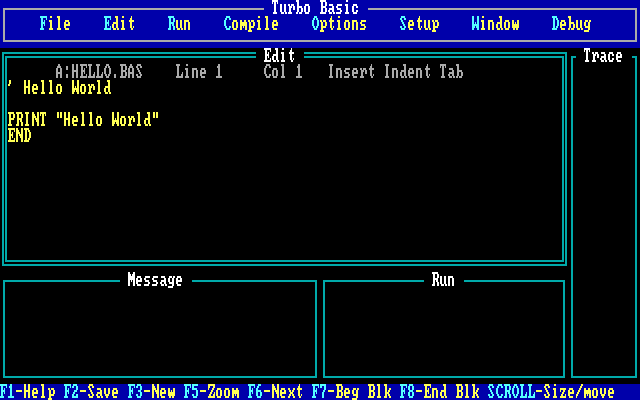
Task: Click the Turbo Basic title text
Action: coord(315,8)
